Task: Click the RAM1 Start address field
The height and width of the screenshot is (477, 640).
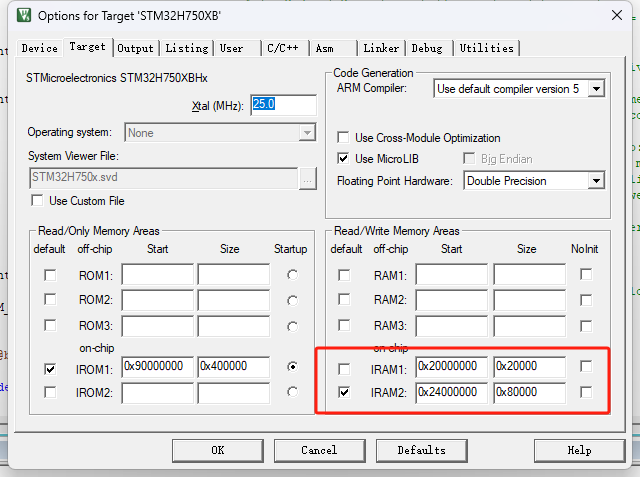Action: pos(452,274)
